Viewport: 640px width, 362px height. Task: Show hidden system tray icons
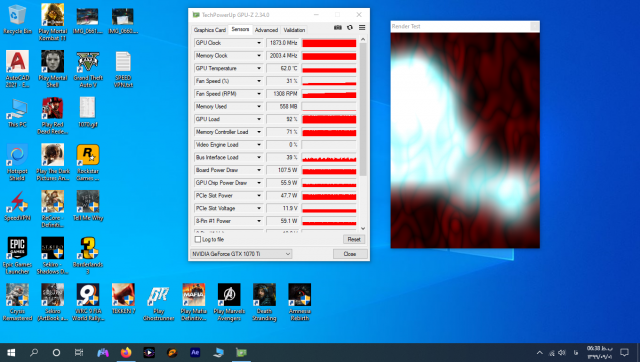click(x=540, y=353)
